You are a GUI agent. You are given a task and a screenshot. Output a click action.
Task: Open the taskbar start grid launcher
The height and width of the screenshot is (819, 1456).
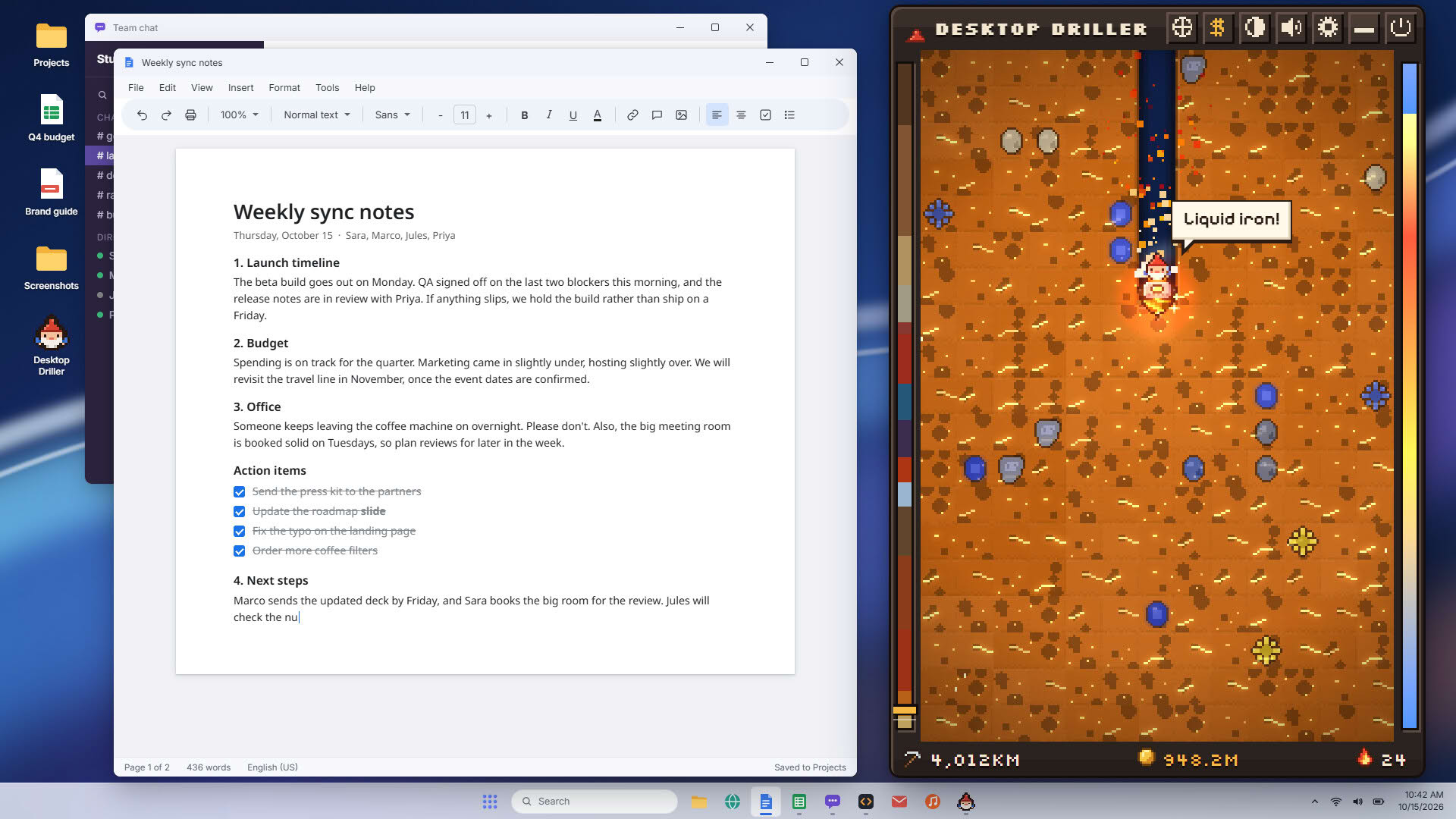[490, 802]
